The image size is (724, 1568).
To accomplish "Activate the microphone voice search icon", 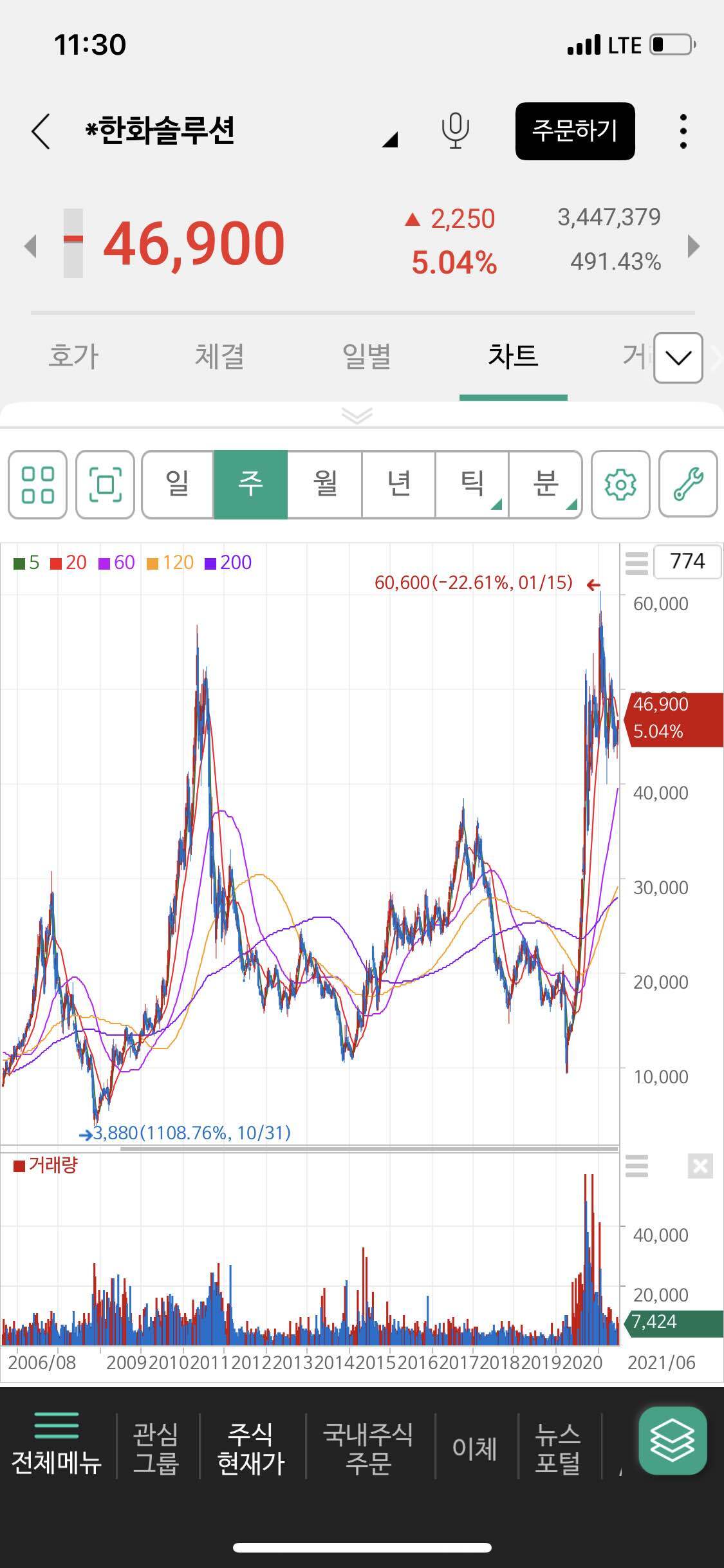I will (455, 131).
